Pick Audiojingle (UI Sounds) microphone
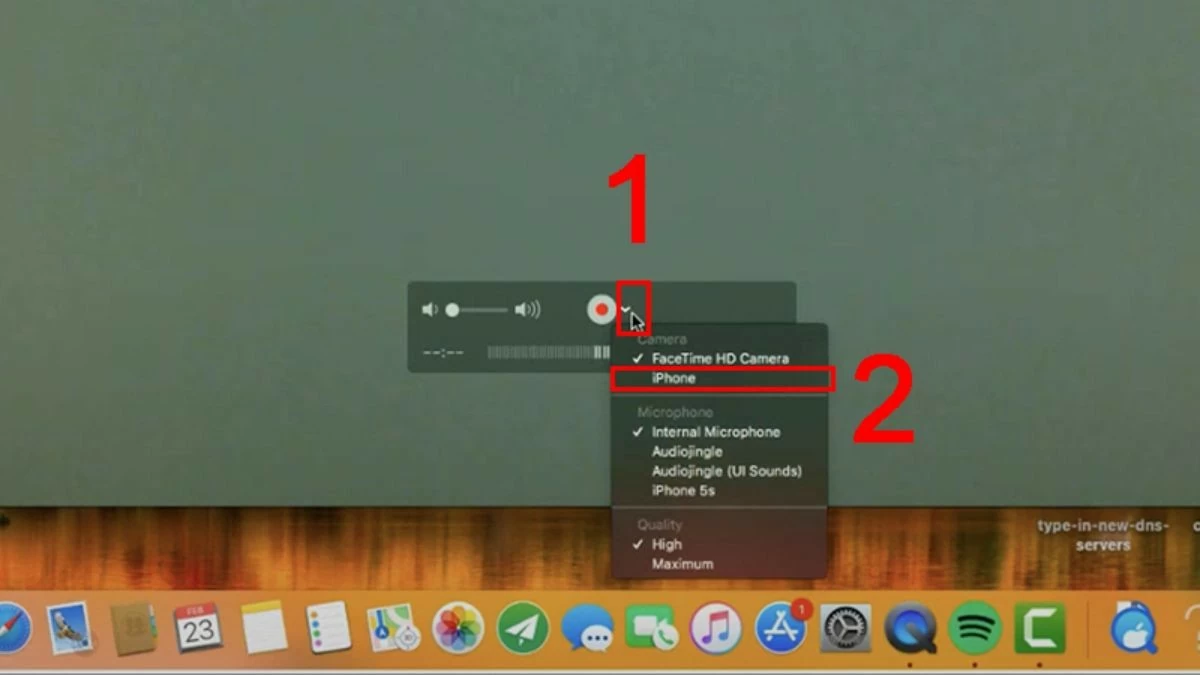Screen dimensions: 1200x675 pyautogui.click(x=726, y=471)
